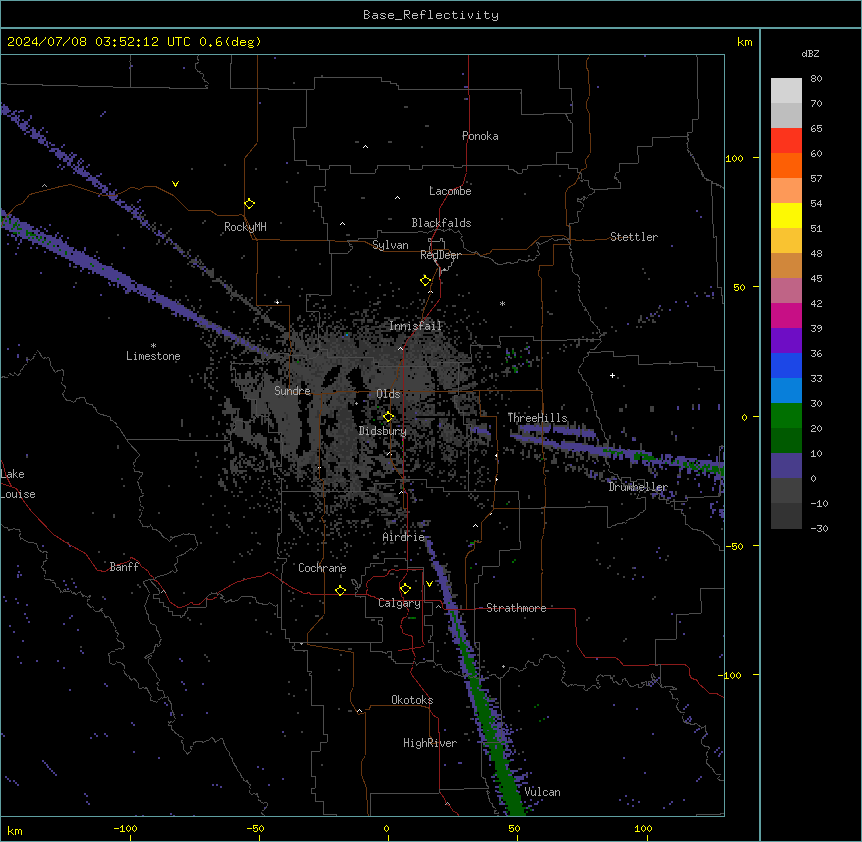The height and width of the screenshot is (842, 862).
Task: Click the ThreeHills label
Action: tap(537, 418)
